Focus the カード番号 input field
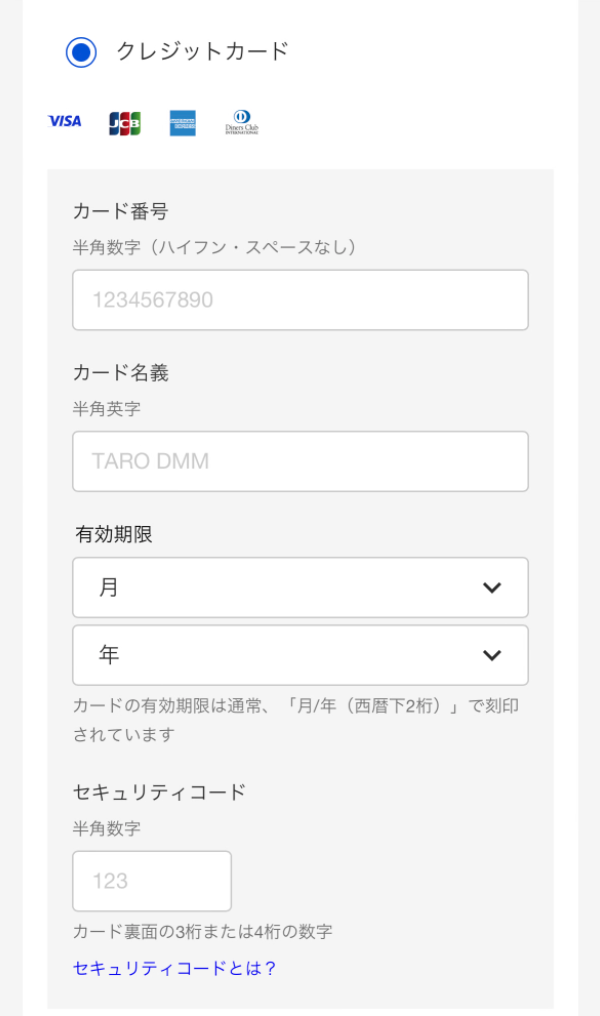The width and height of the screenshot is (600, 1016). click(x=300, y=300)
